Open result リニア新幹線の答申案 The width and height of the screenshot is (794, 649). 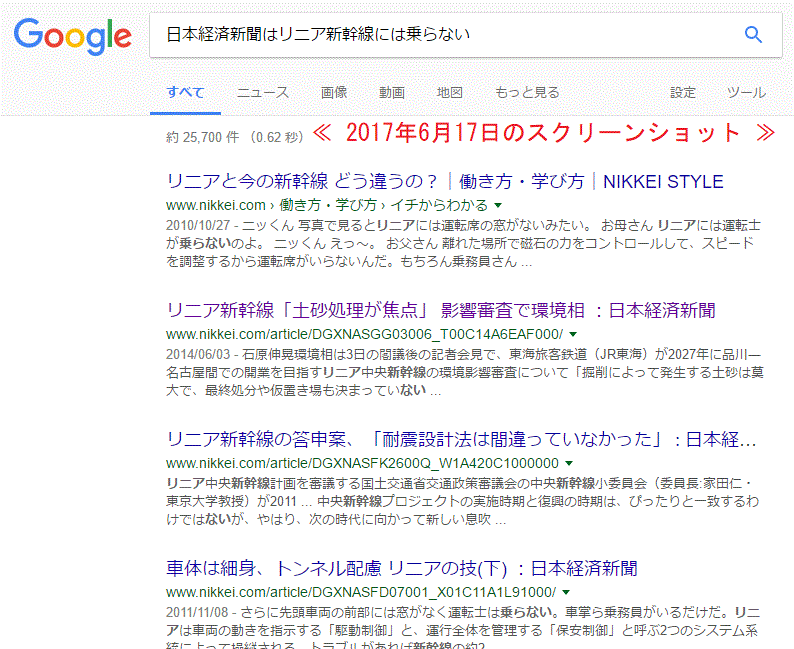point(461,439)
